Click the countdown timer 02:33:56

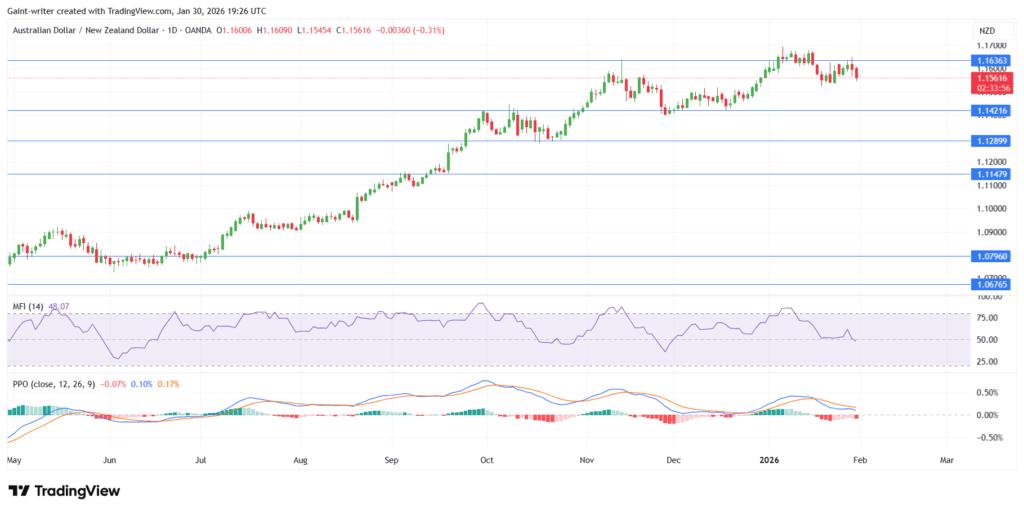coord(992,88)
